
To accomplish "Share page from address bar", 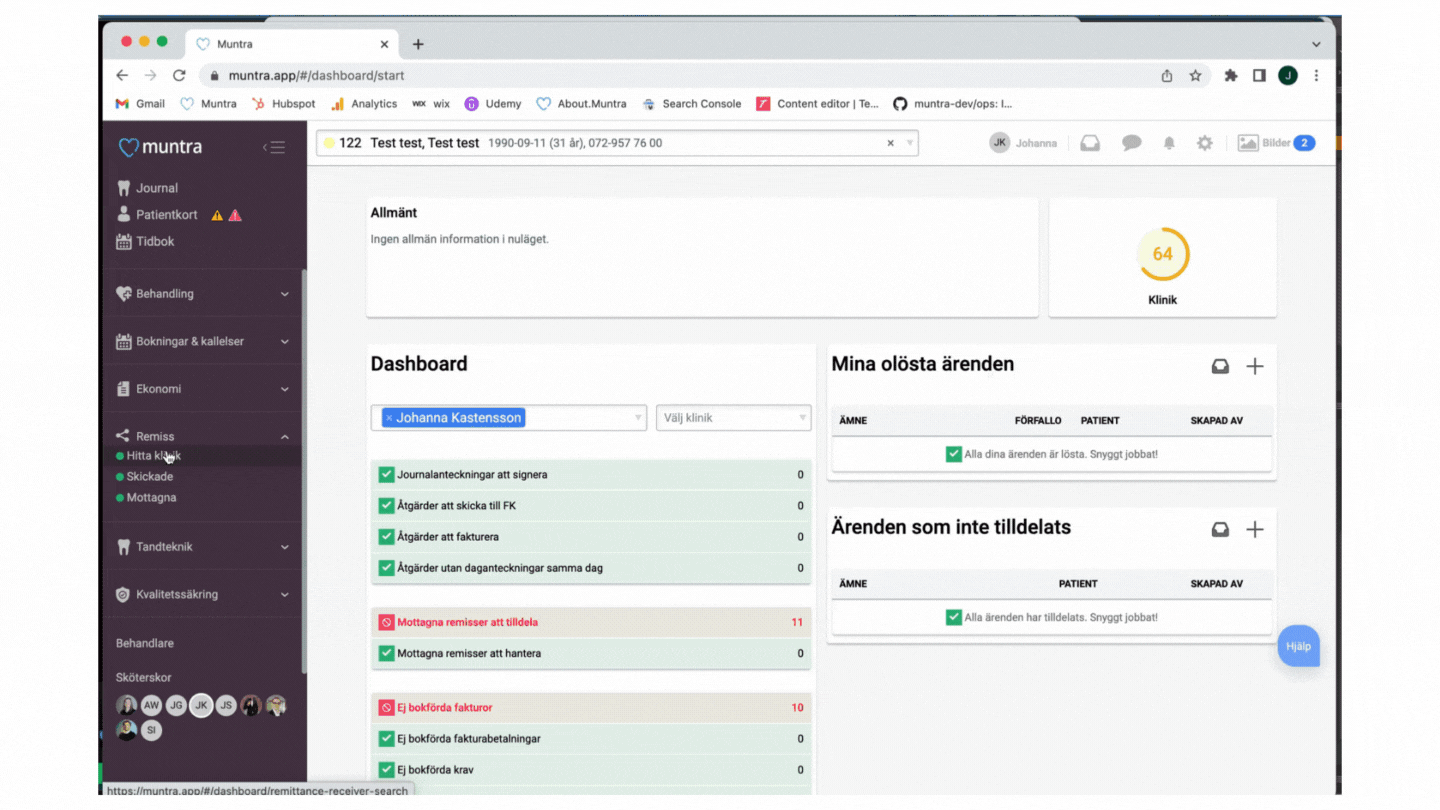I will [1167, 75].
